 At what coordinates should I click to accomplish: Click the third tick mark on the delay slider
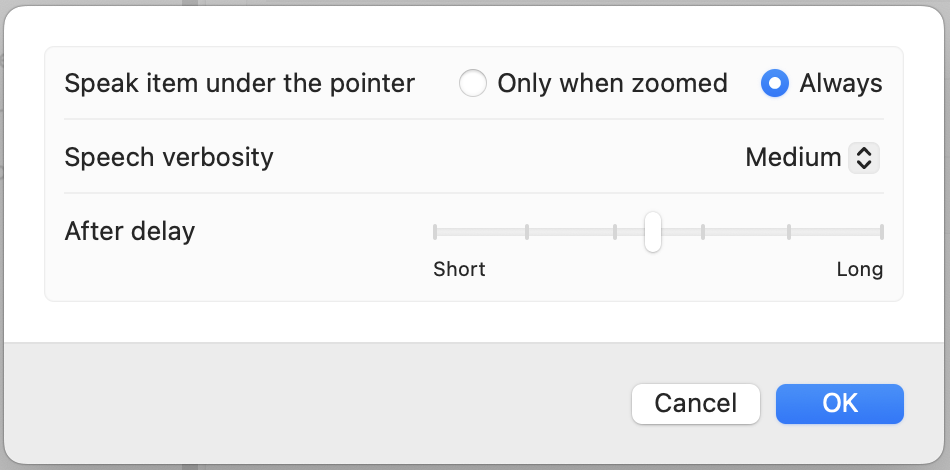[615, 232]
